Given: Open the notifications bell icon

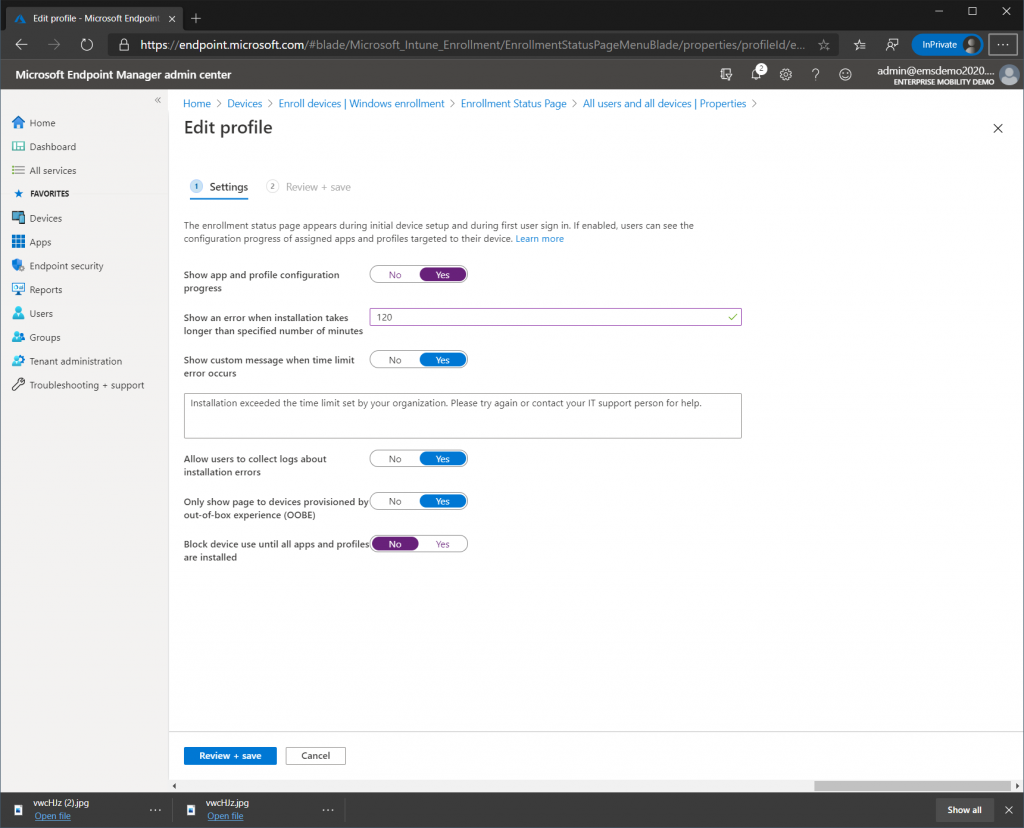Looking at the screenshot, I should [756, 74].
